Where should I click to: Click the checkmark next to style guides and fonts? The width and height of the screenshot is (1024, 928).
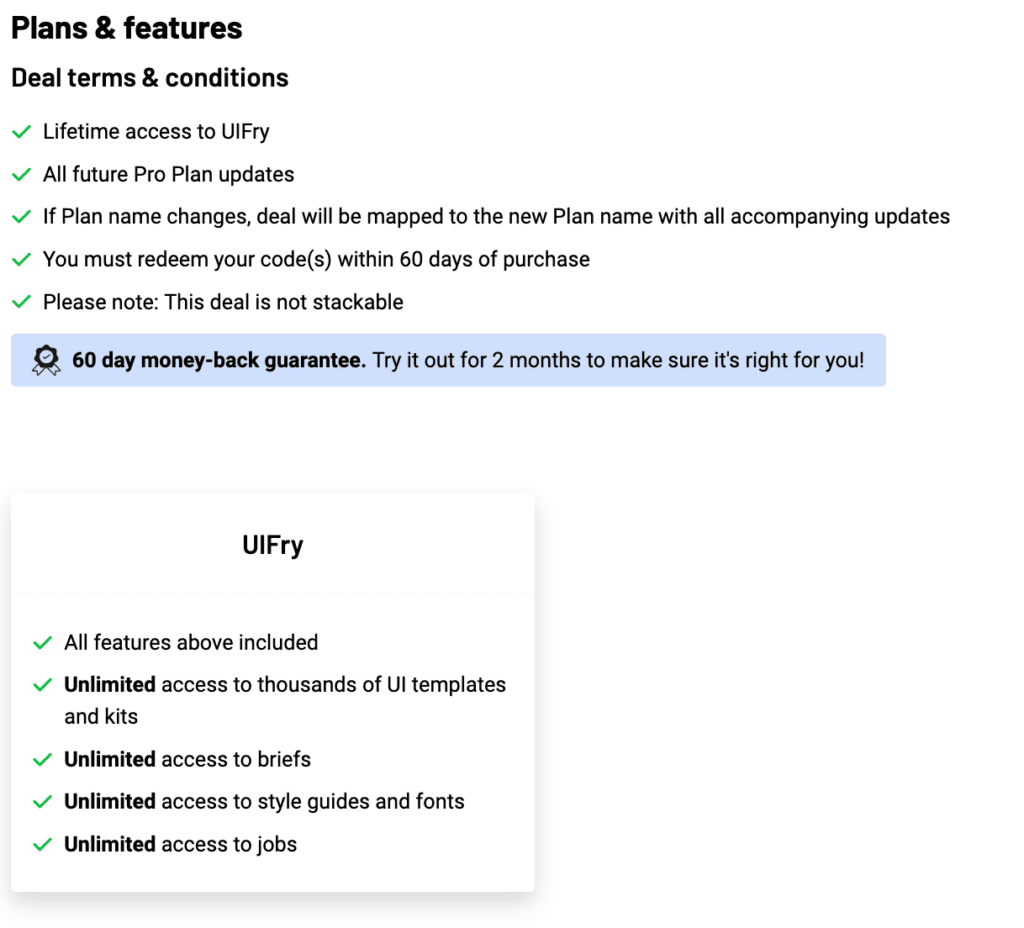(42, 802)
